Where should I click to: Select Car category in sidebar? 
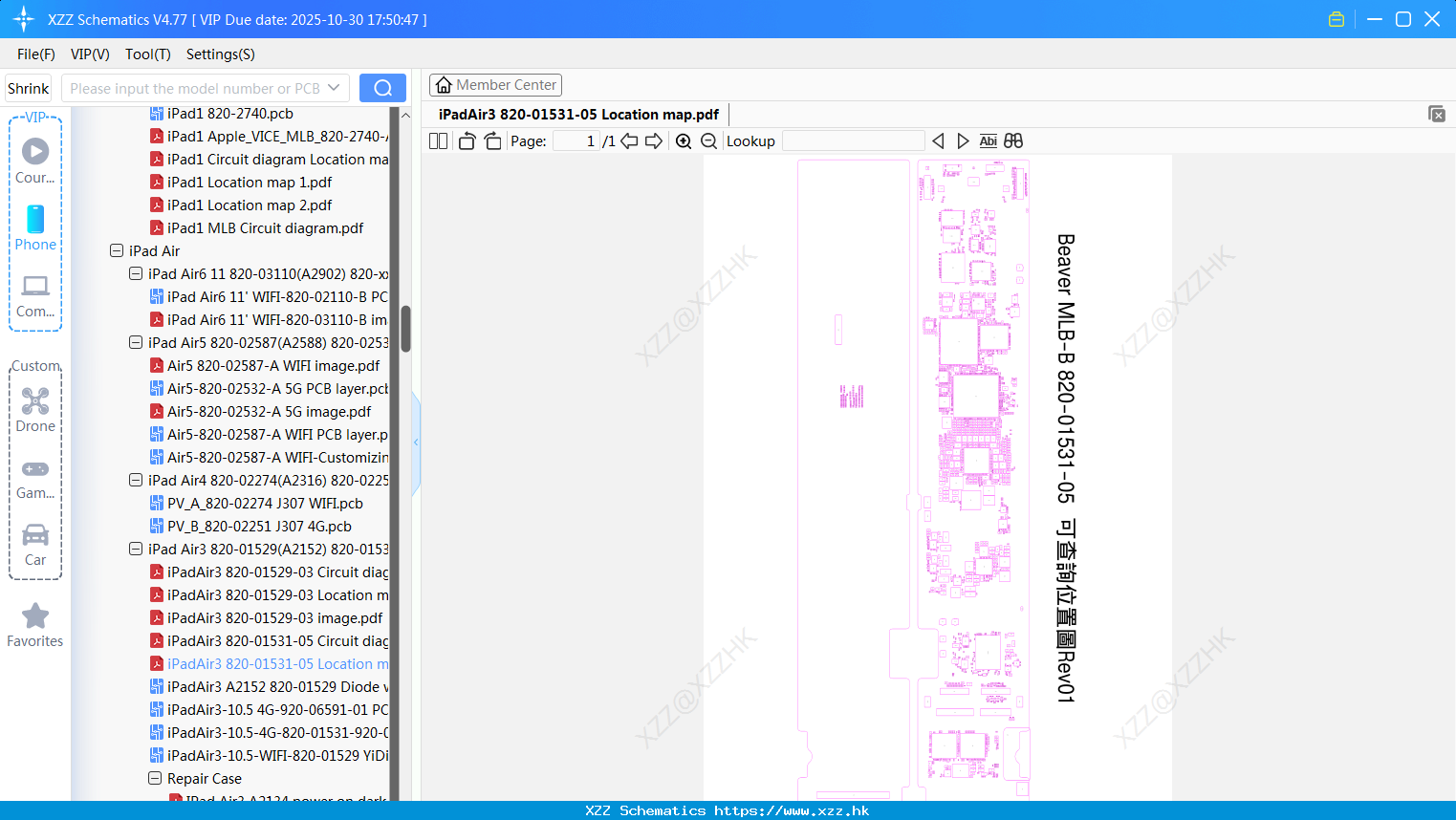tap(35, 545)
